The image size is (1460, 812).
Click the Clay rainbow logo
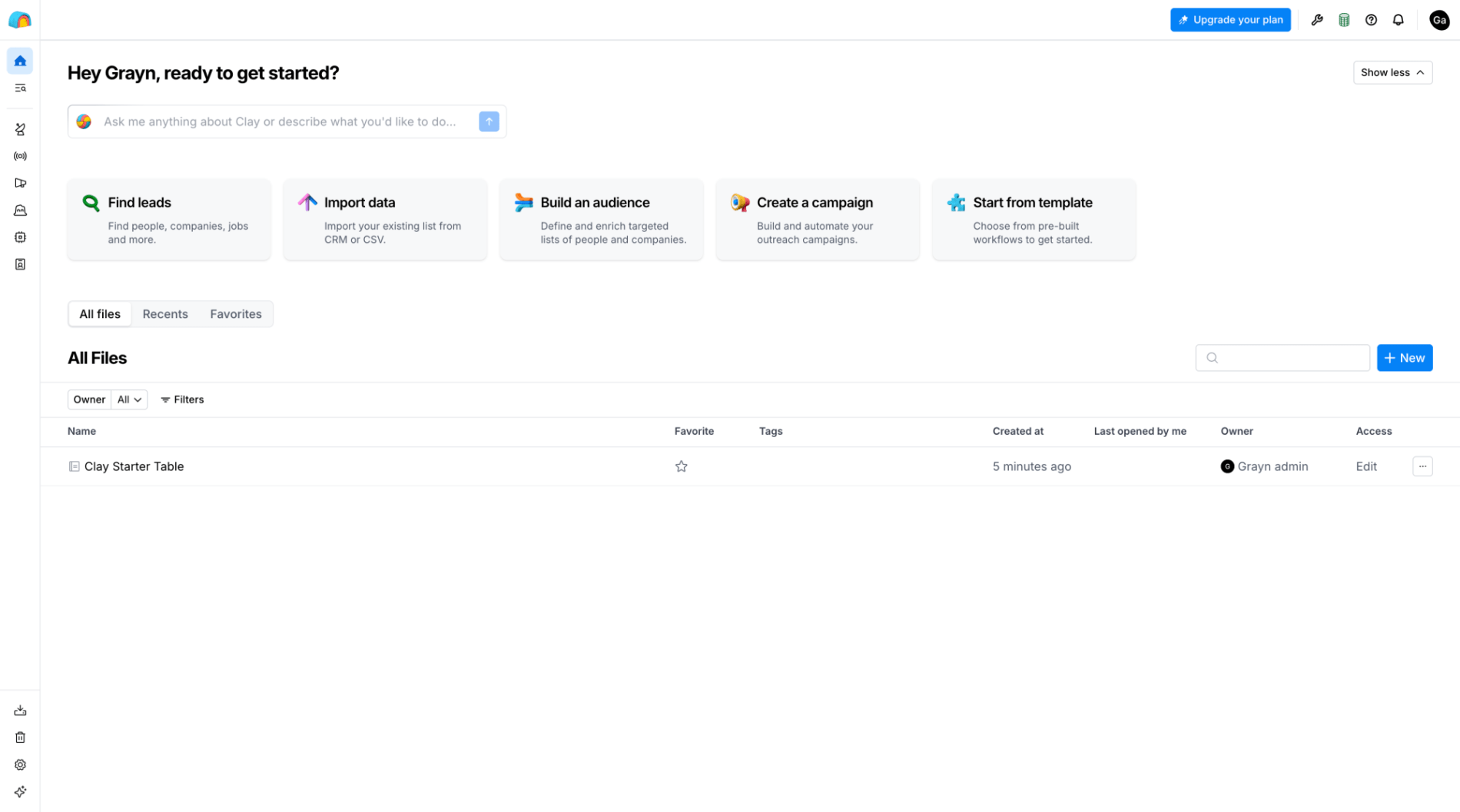tap(20, 20)
